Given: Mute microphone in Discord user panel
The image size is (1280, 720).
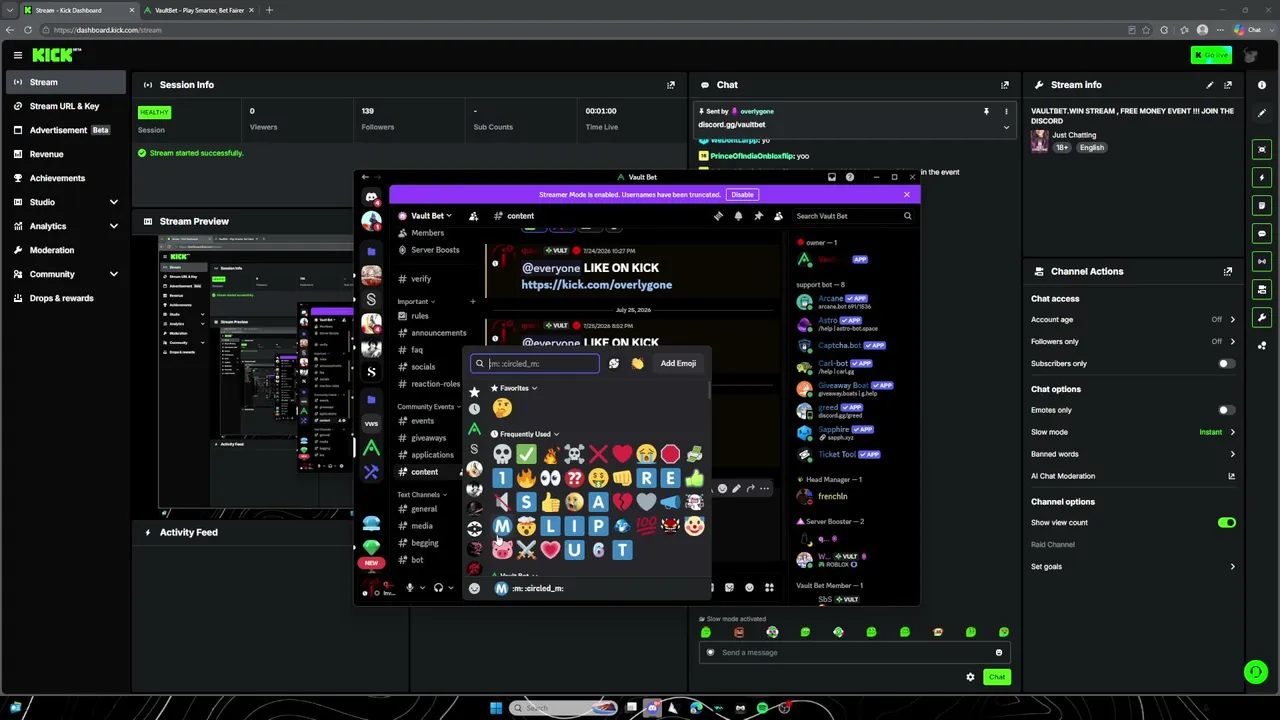Looking at the screenshot, I should coord(409,588).
